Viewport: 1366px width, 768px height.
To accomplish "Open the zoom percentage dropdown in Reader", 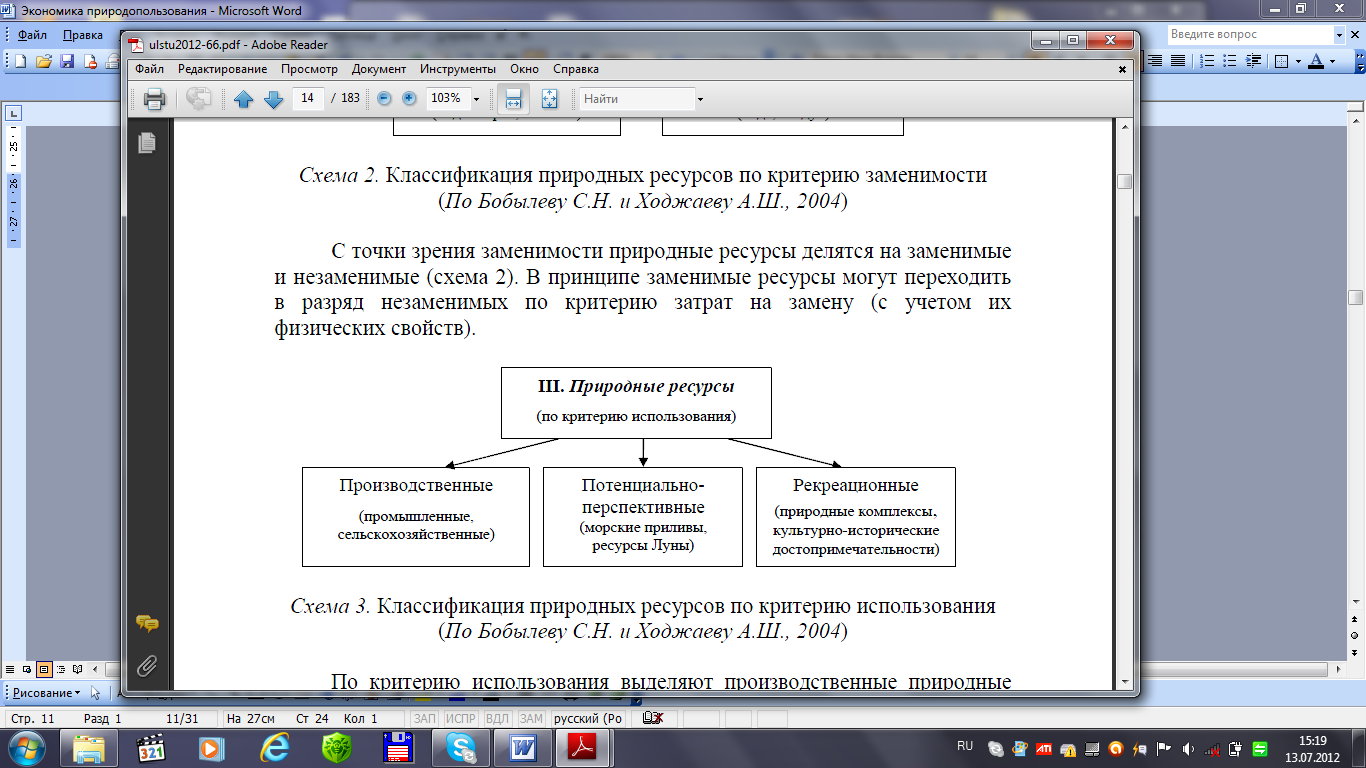I will [476, 99].
